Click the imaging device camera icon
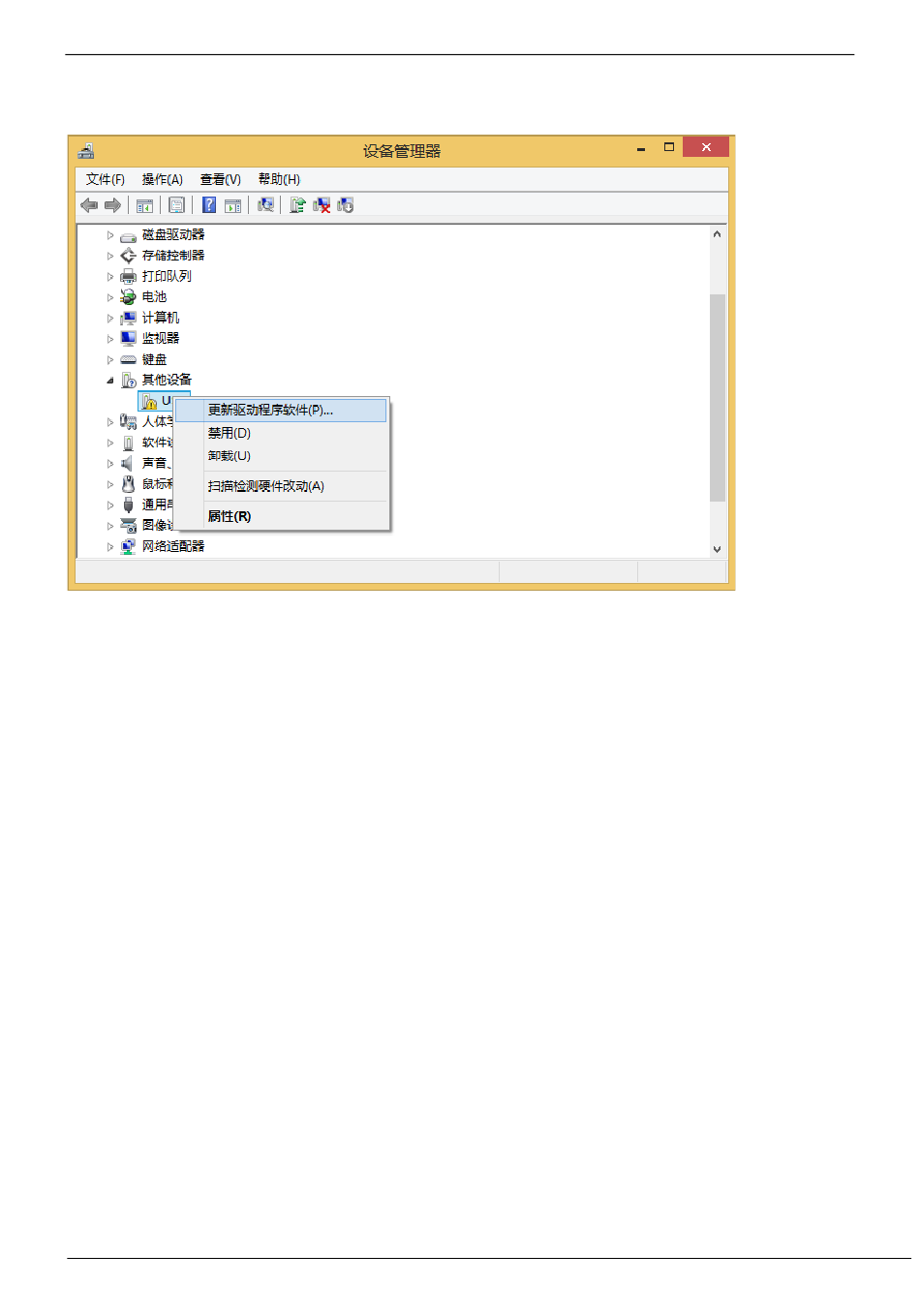Image resolution: width=920 pixels, height=1316 pixels. [128, 526]
